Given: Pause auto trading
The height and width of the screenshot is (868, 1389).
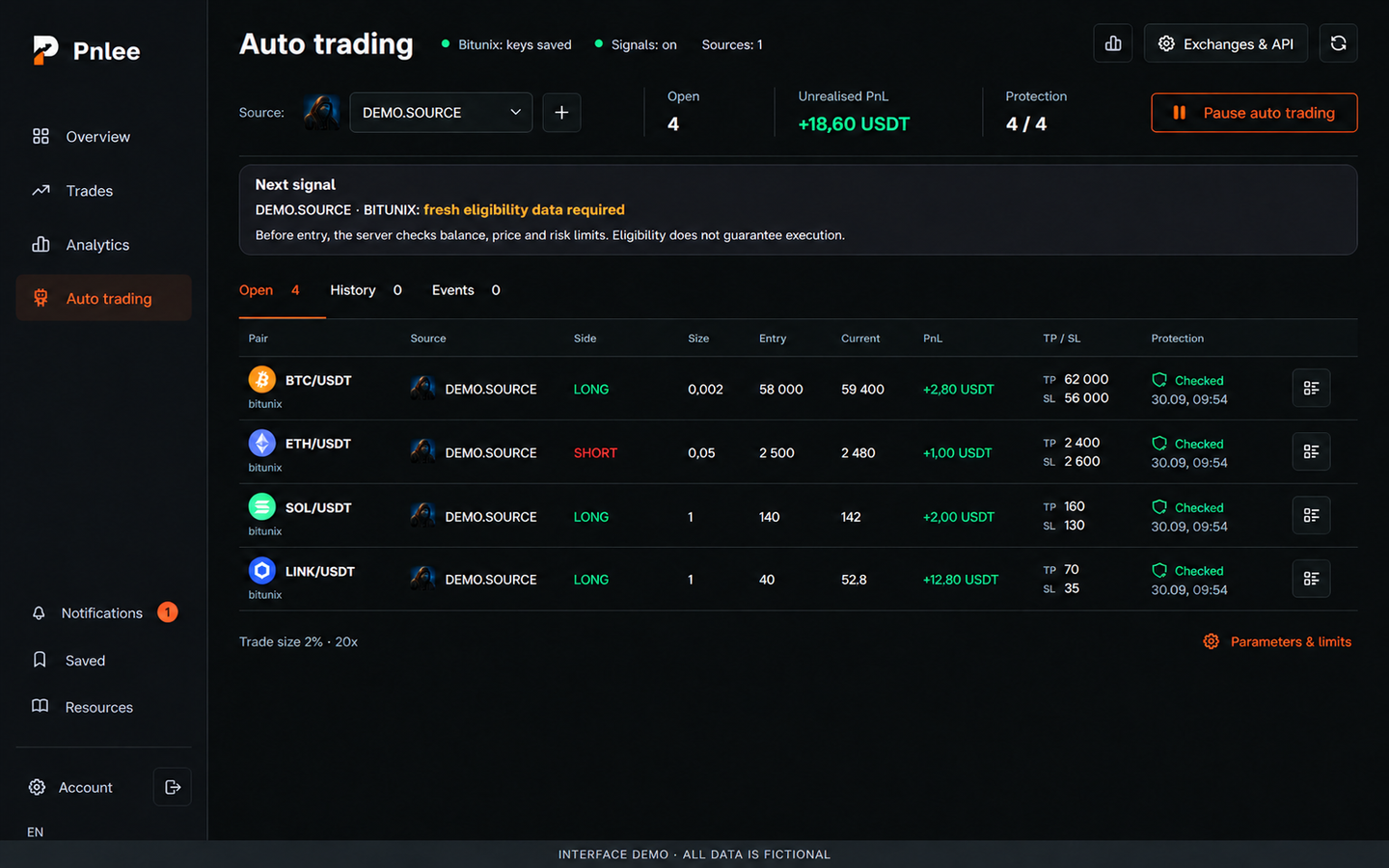Looking at the screenshot, I should point(1254,113).
